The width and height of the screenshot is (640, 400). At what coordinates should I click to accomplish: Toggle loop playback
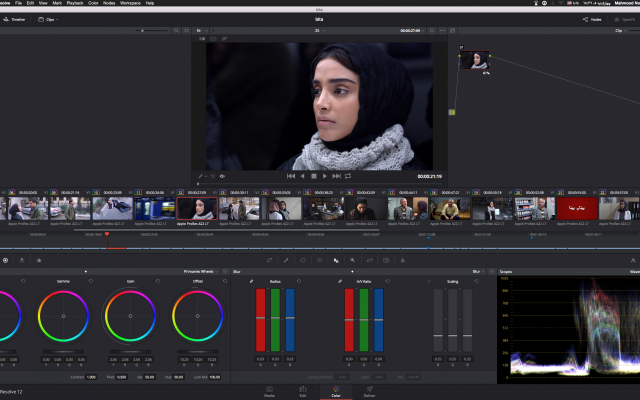pos(348,176)
